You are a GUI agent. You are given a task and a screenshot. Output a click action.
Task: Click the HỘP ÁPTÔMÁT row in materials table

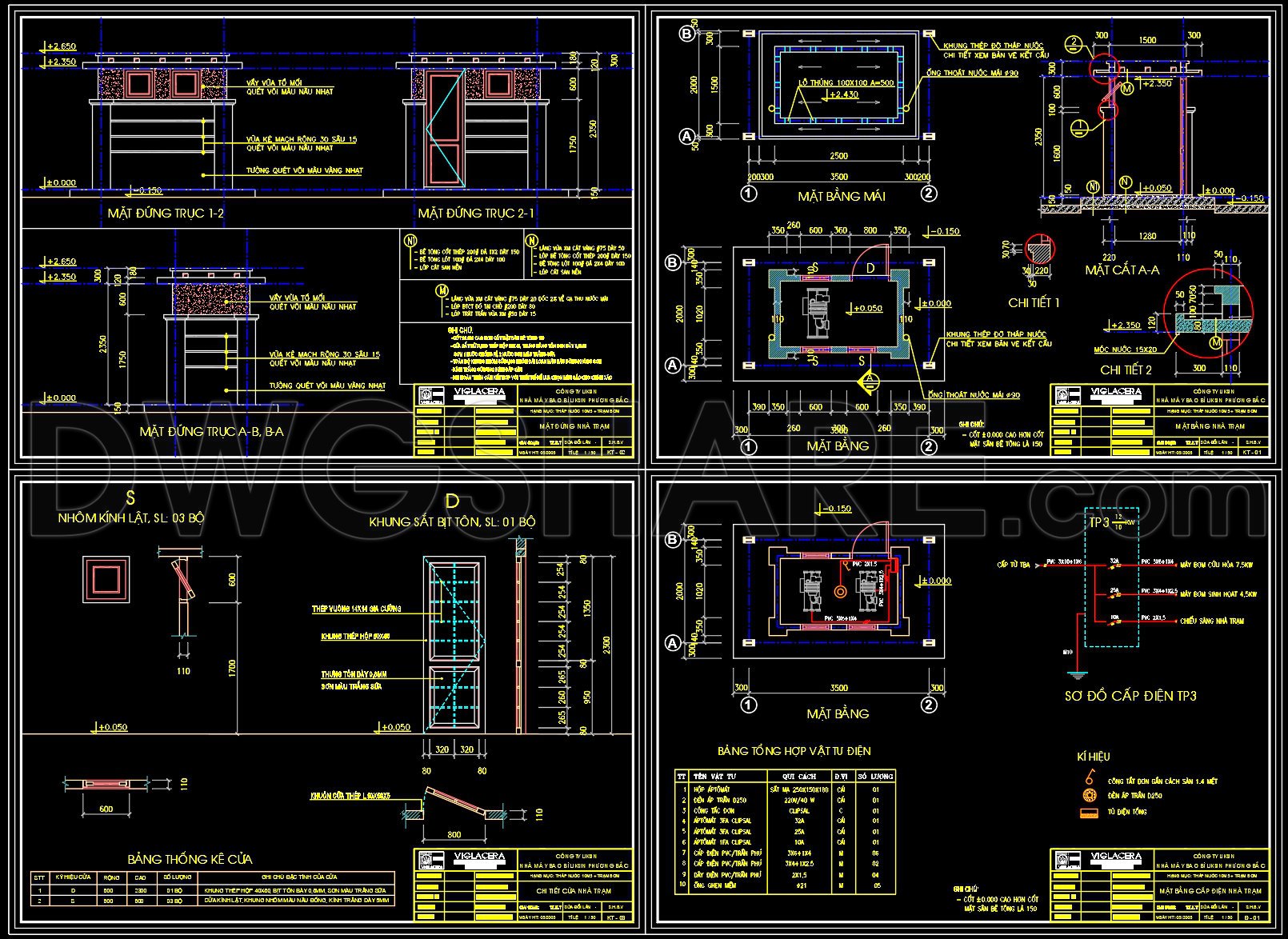[x=786, y=789]
